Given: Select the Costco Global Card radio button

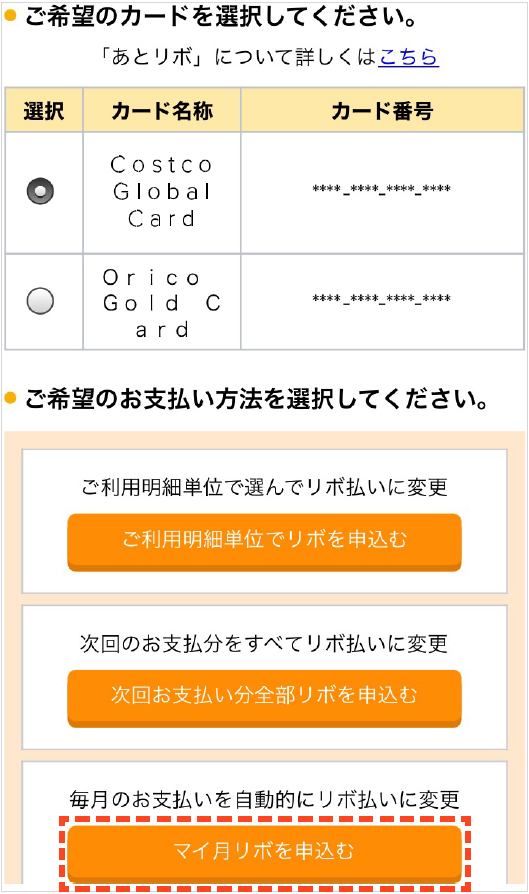Looking at the screenshot, I should click(40, 191).
